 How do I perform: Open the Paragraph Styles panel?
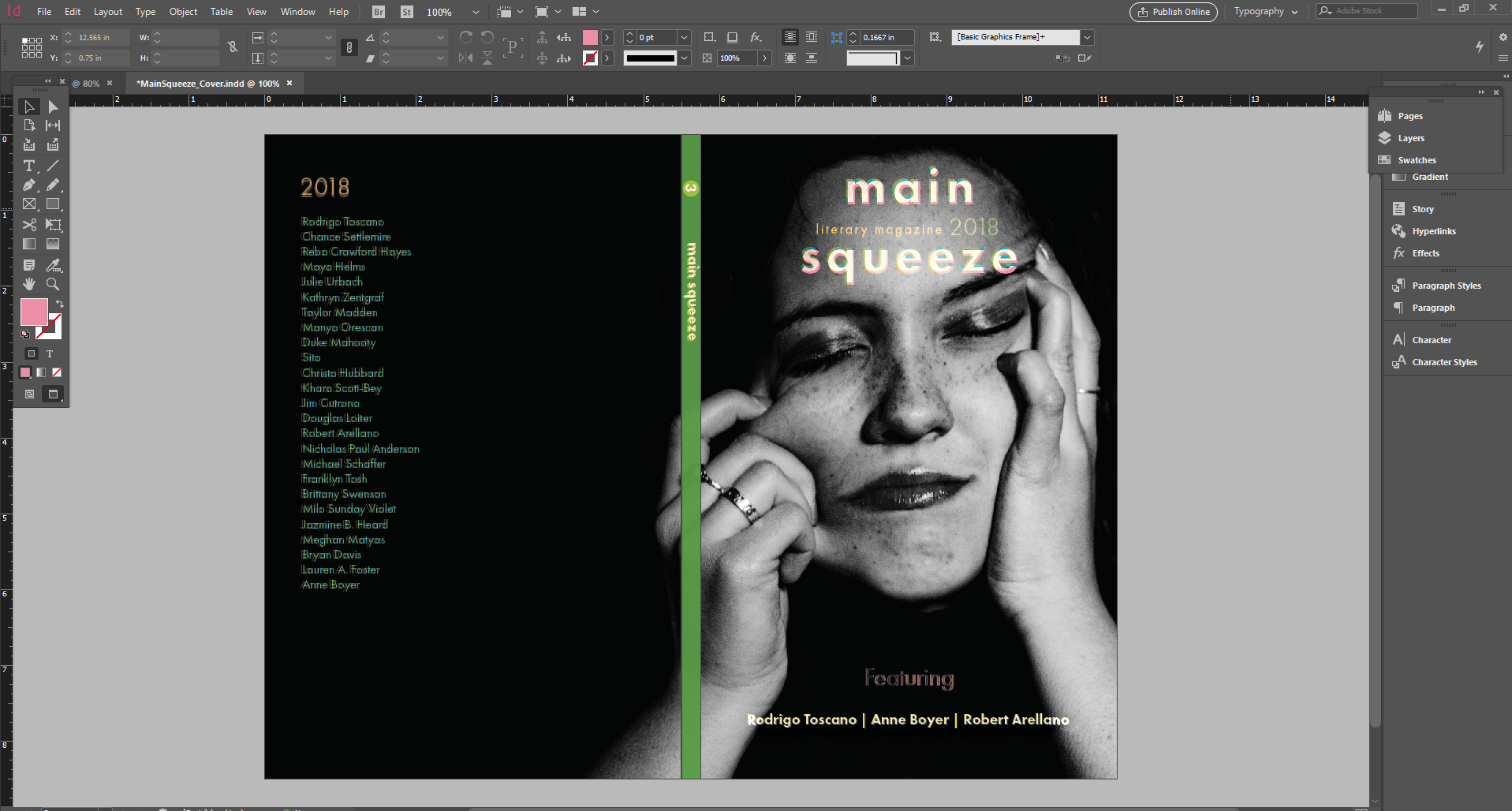tap(1446, 286)
